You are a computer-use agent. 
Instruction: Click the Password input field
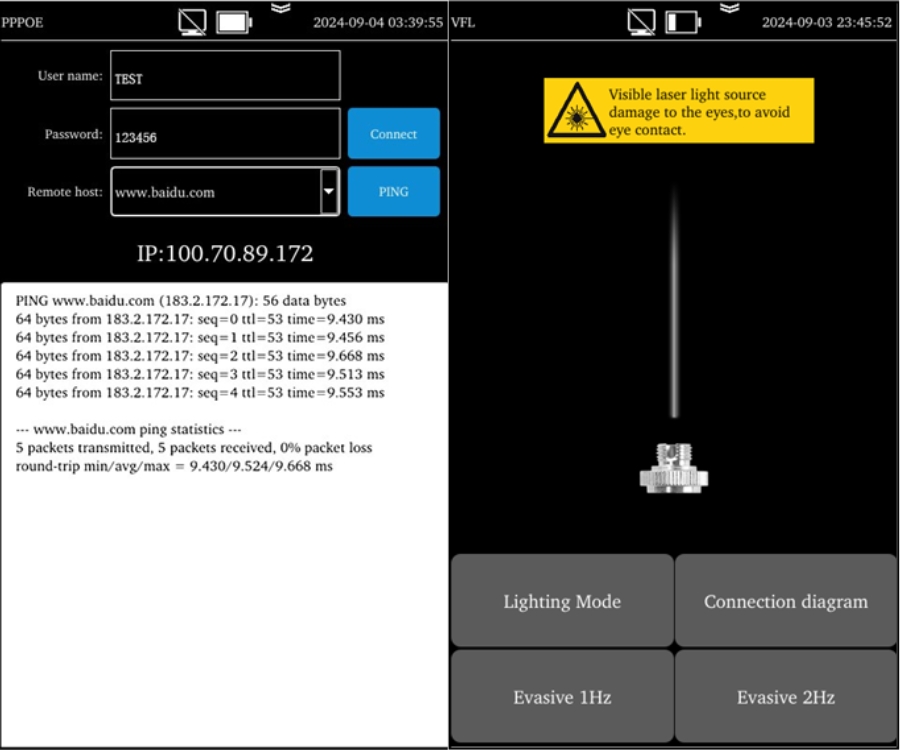225,135
